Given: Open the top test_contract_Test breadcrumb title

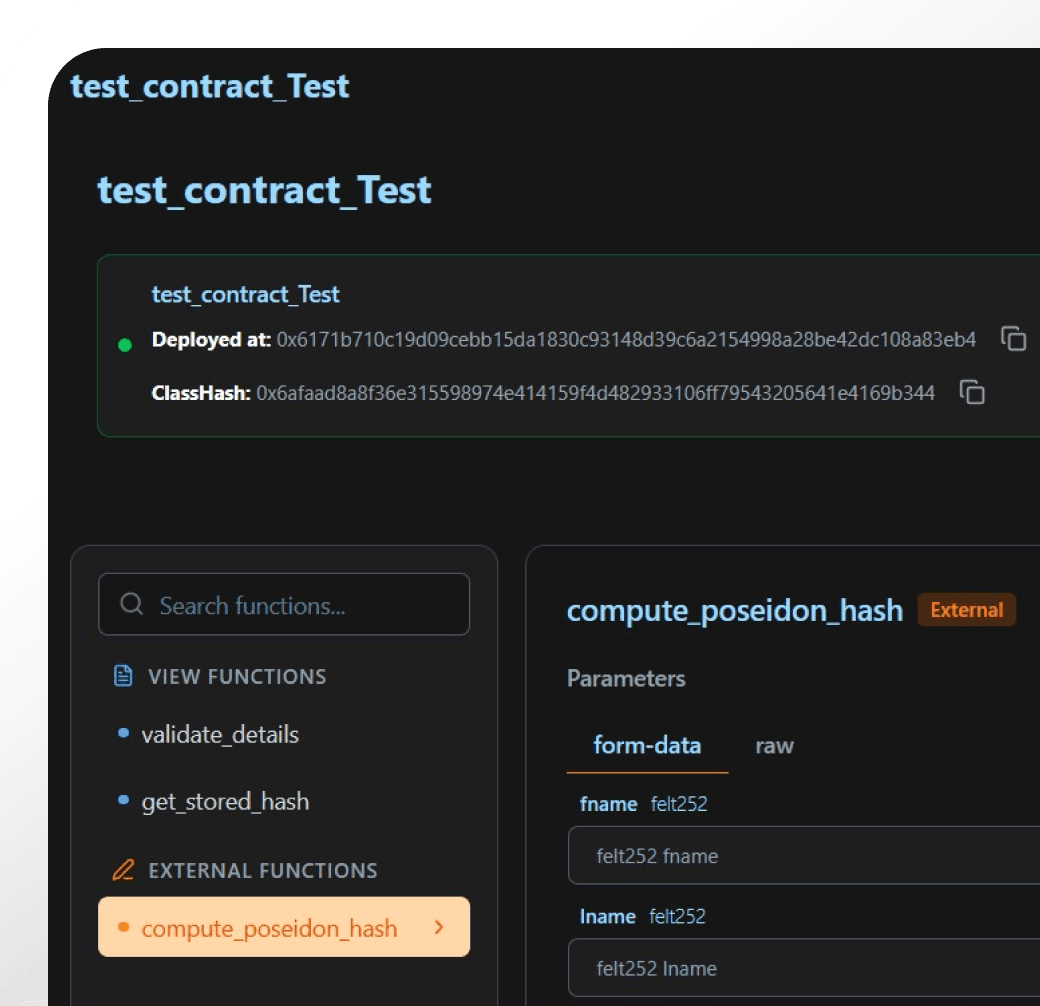Looking at the screenshot, I should pos(210,86).
